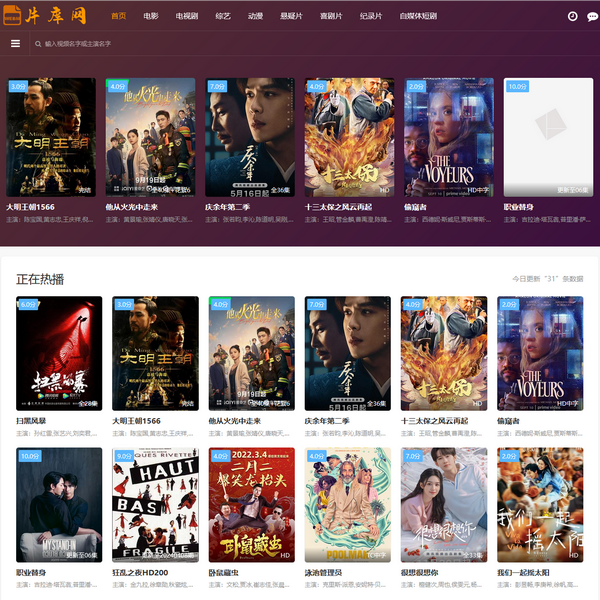
Task: Click the 10.0分 badge on the 职业替身 banner poster
Action: [x=516, y=86]
